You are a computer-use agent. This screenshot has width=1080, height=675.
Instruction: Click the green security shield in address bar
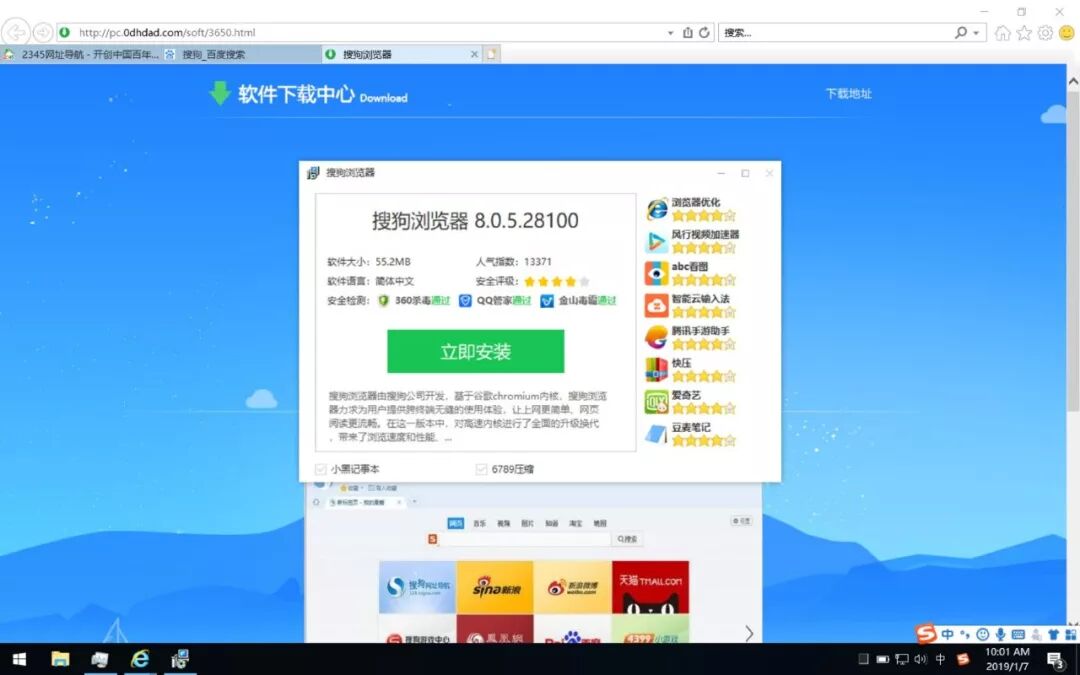[65, 32]
